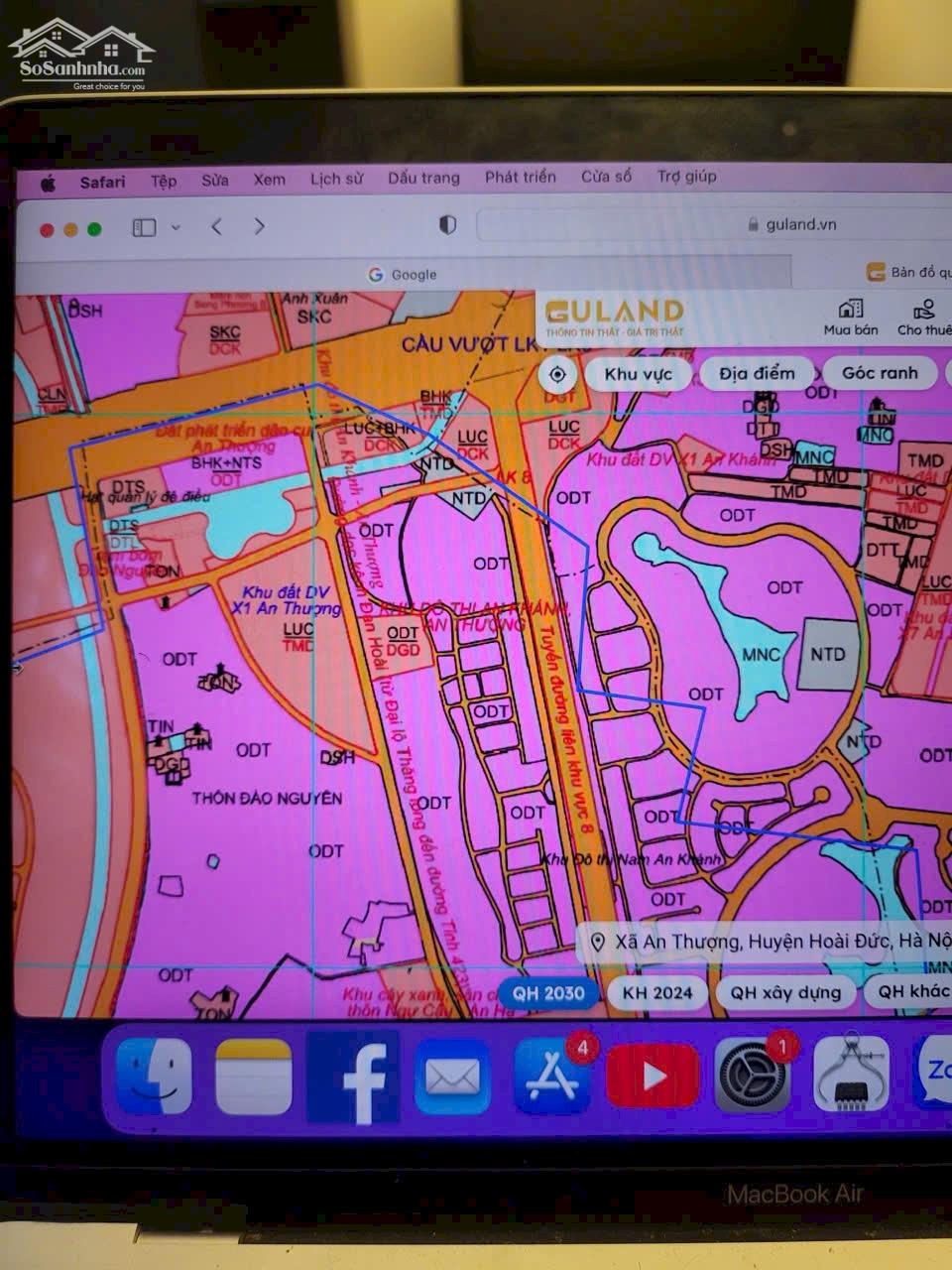This screenshot has height=1270, width=952.
Task: Click the locate-me crosshair icon
Action: [x=557, y=374]
